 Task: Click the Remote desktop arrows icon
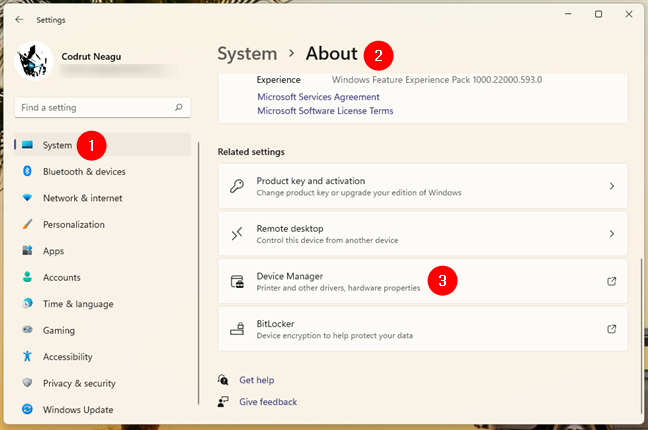click(x=237, y=234)
